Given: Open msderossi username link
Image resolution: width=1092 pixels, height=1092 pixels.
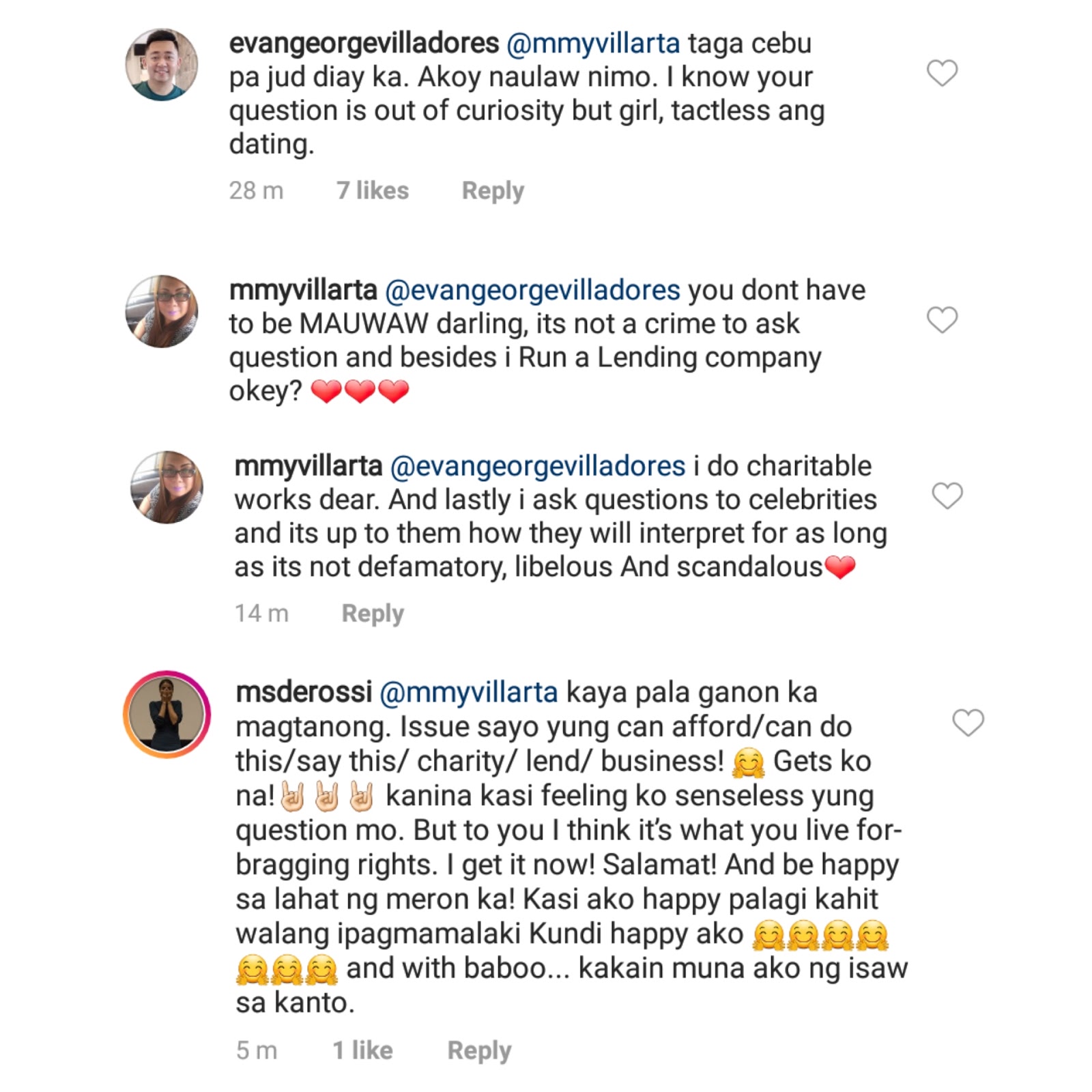Looking at the screenshot, I should point(304,692).
